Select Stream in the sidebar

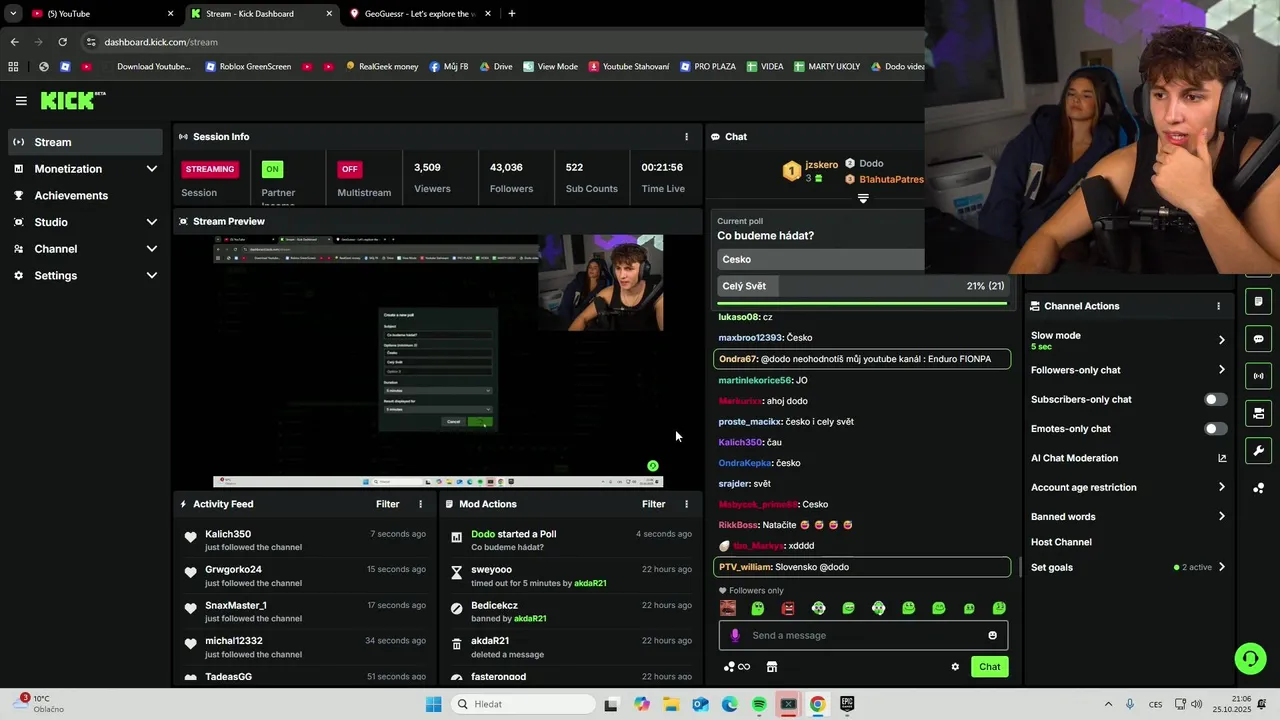tap(85, 142)
